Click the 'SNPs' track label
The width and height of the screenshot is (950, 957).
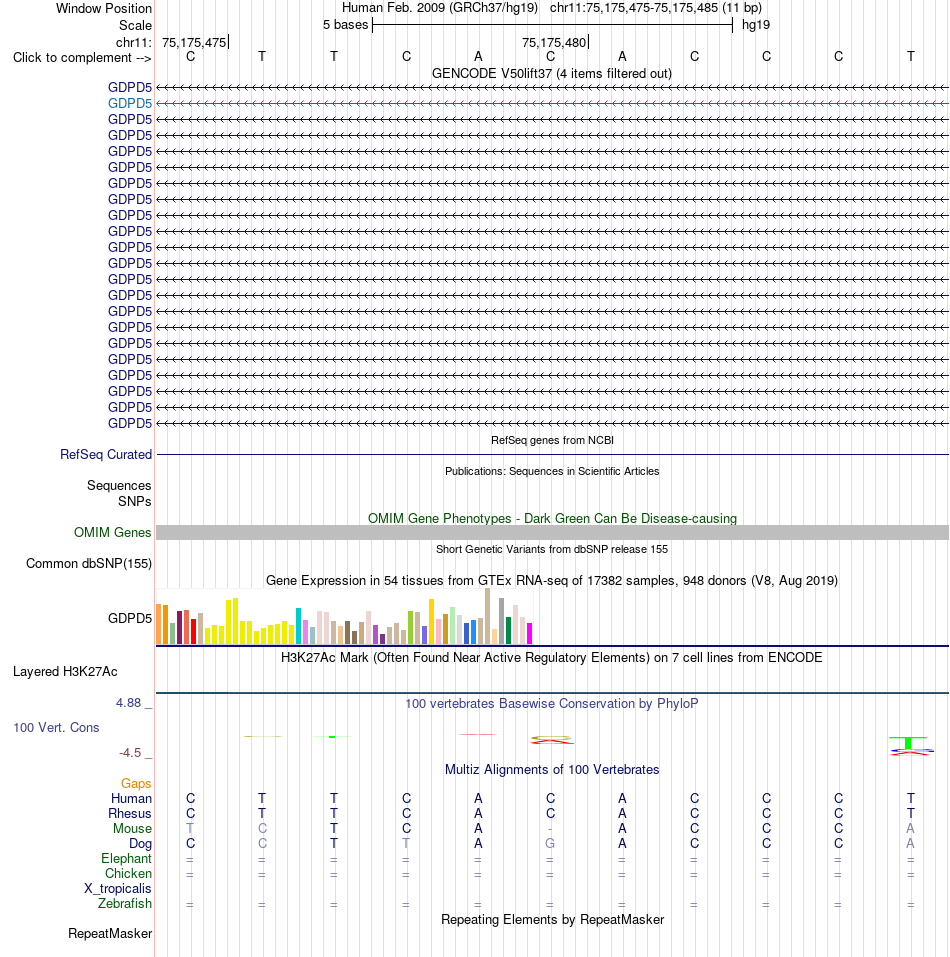(x=134, y=501)
